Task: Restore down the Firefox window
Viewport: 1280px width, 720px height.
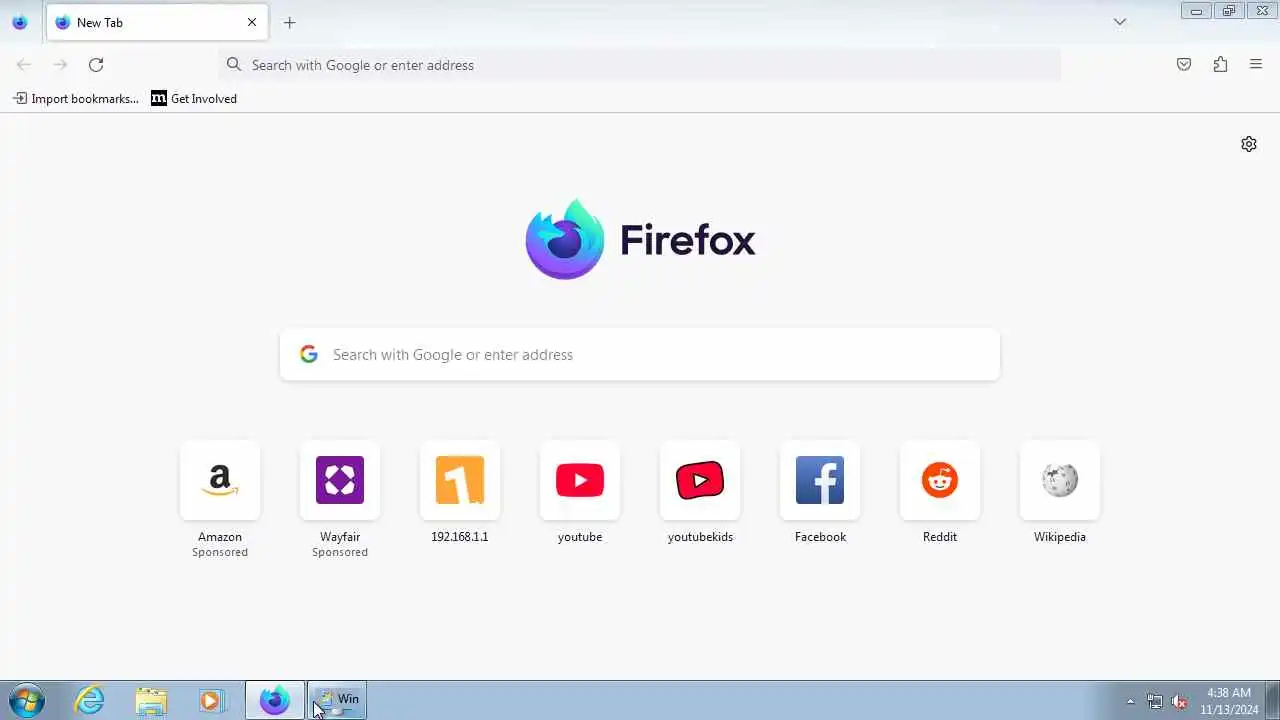Action: (x=1229, y=11)
